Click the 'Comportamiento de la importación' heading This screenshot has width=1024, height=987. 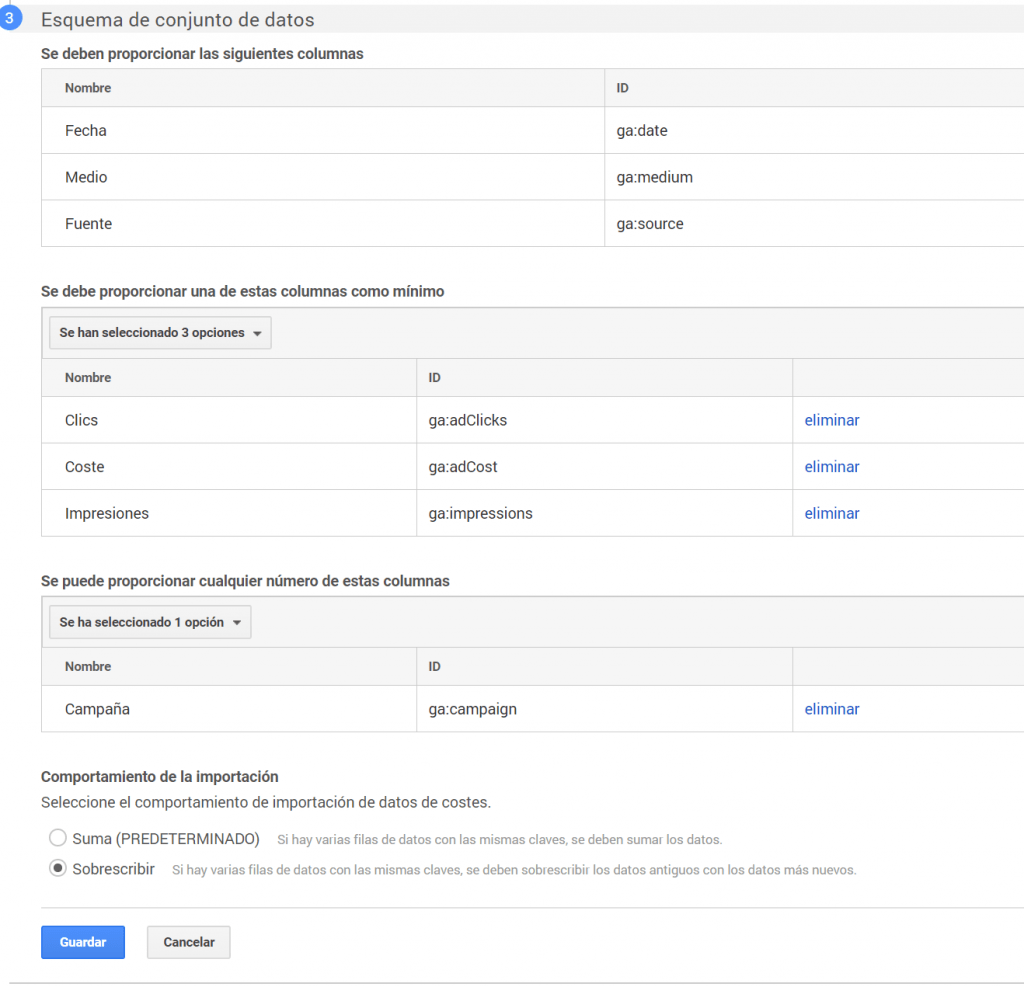coord(159,777)
